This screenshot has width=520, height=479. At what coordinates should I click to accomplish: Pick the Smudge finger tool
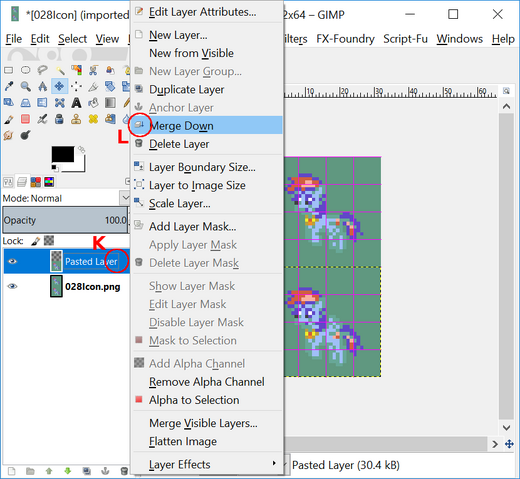pyautogui.click(x=9, y=135)
